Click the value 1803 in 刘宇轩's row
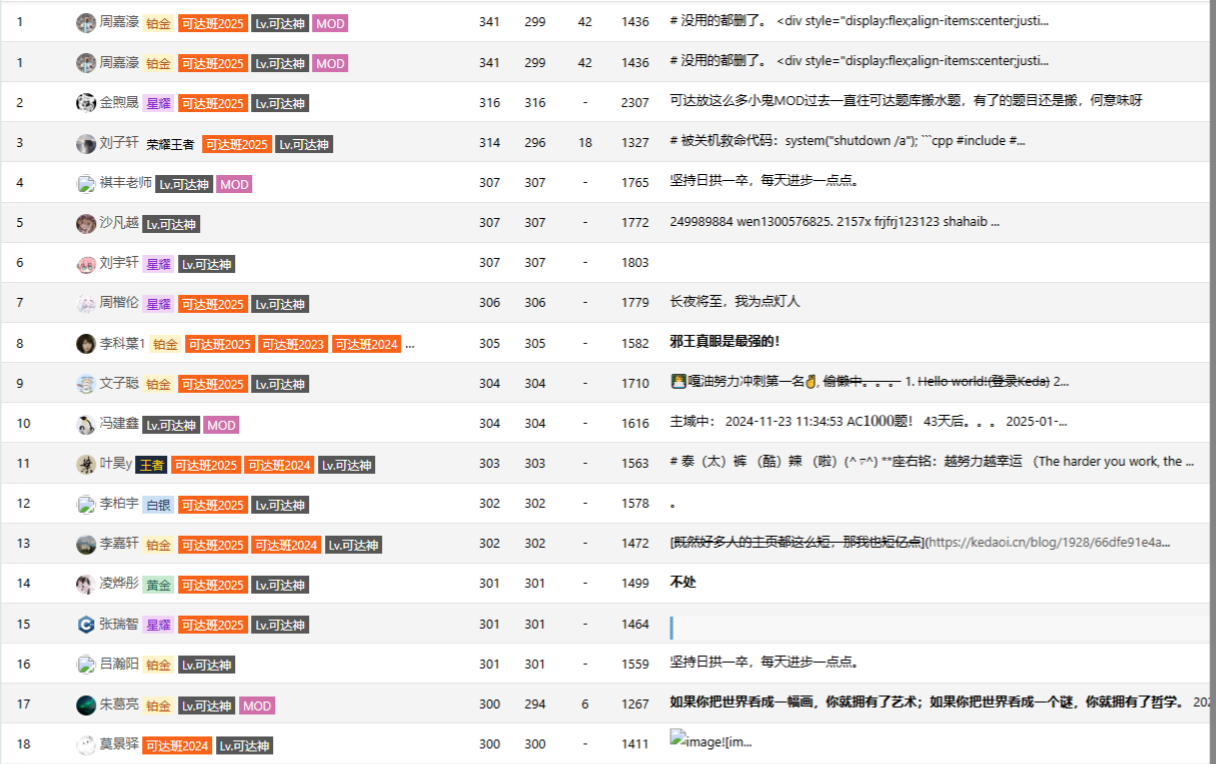This screenshot has height=764, width=1216. tap(635, 263)
